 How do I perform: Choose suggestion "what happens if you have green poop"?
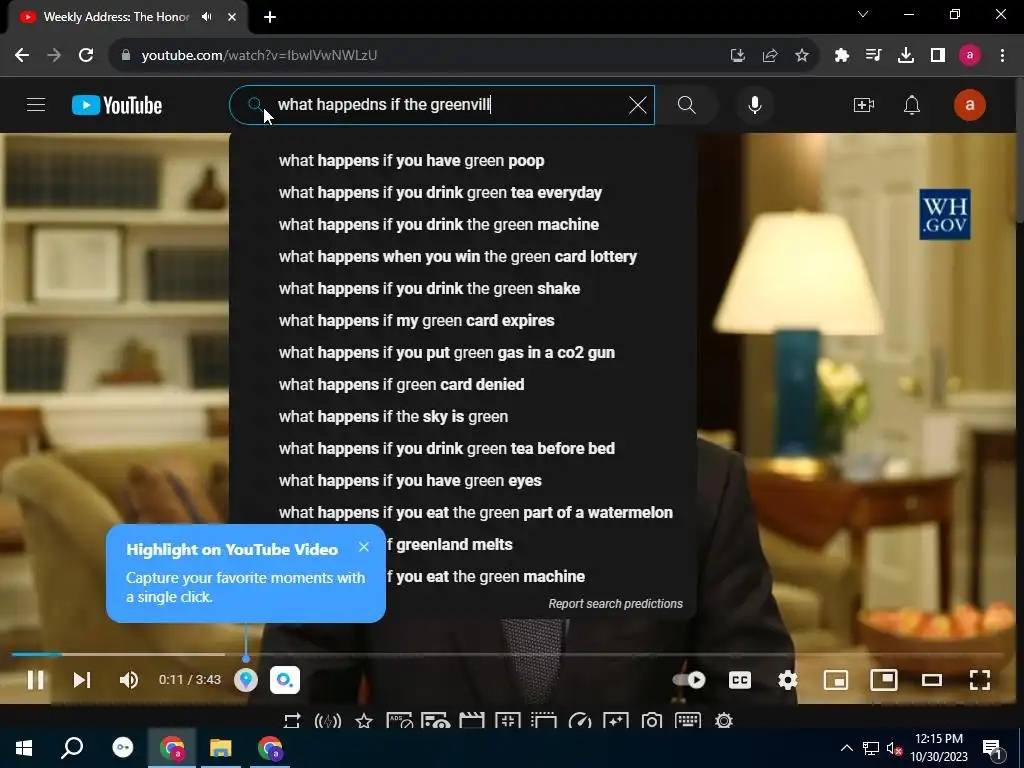tap(463, 161)
